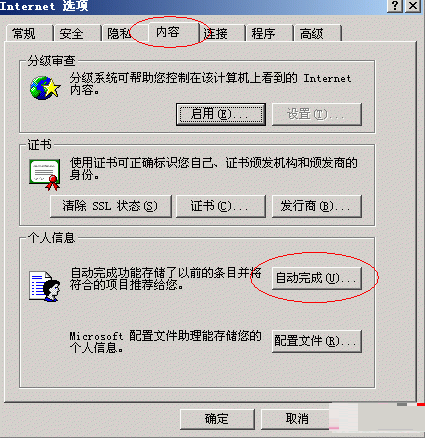Go to the 程序 tab
The height and width of the screenshot is (438, 425).
pyautogui.click(x=269, y=33)
